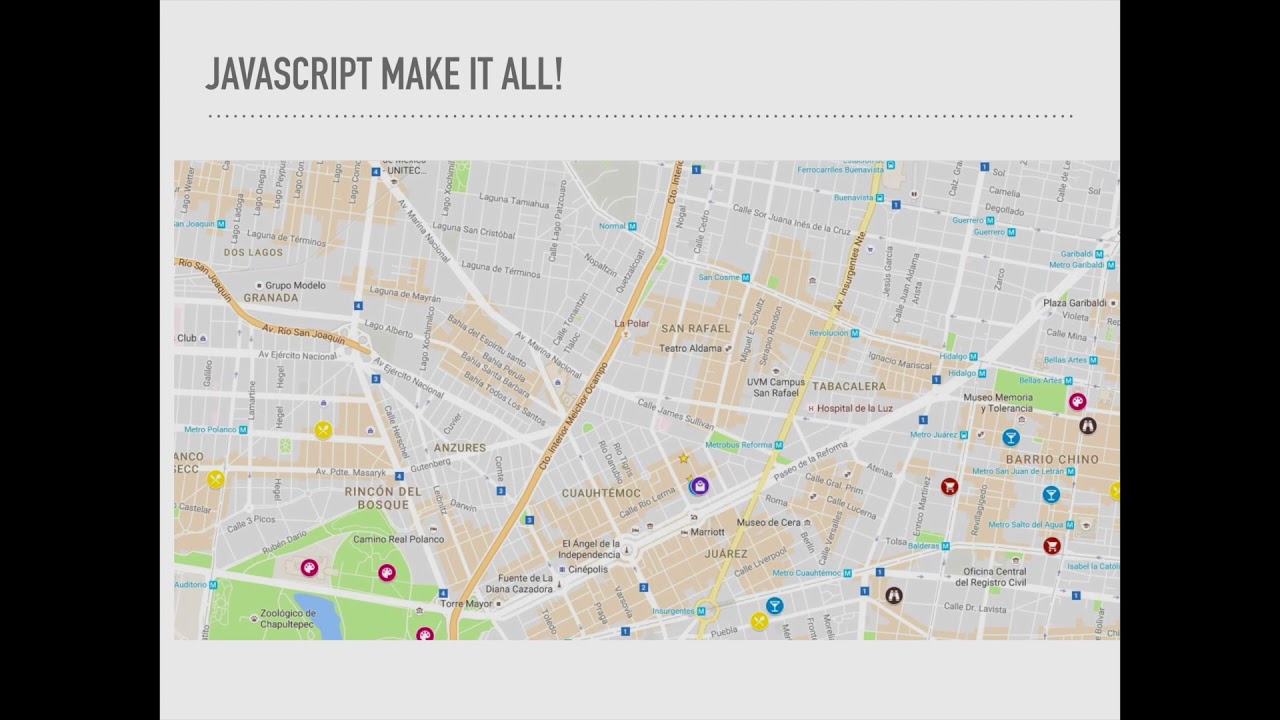The image size is (1280, 720).
Task: Click the brown binoculars marker above Calle Dr. Lavista
Action: (x=893, y=595)
